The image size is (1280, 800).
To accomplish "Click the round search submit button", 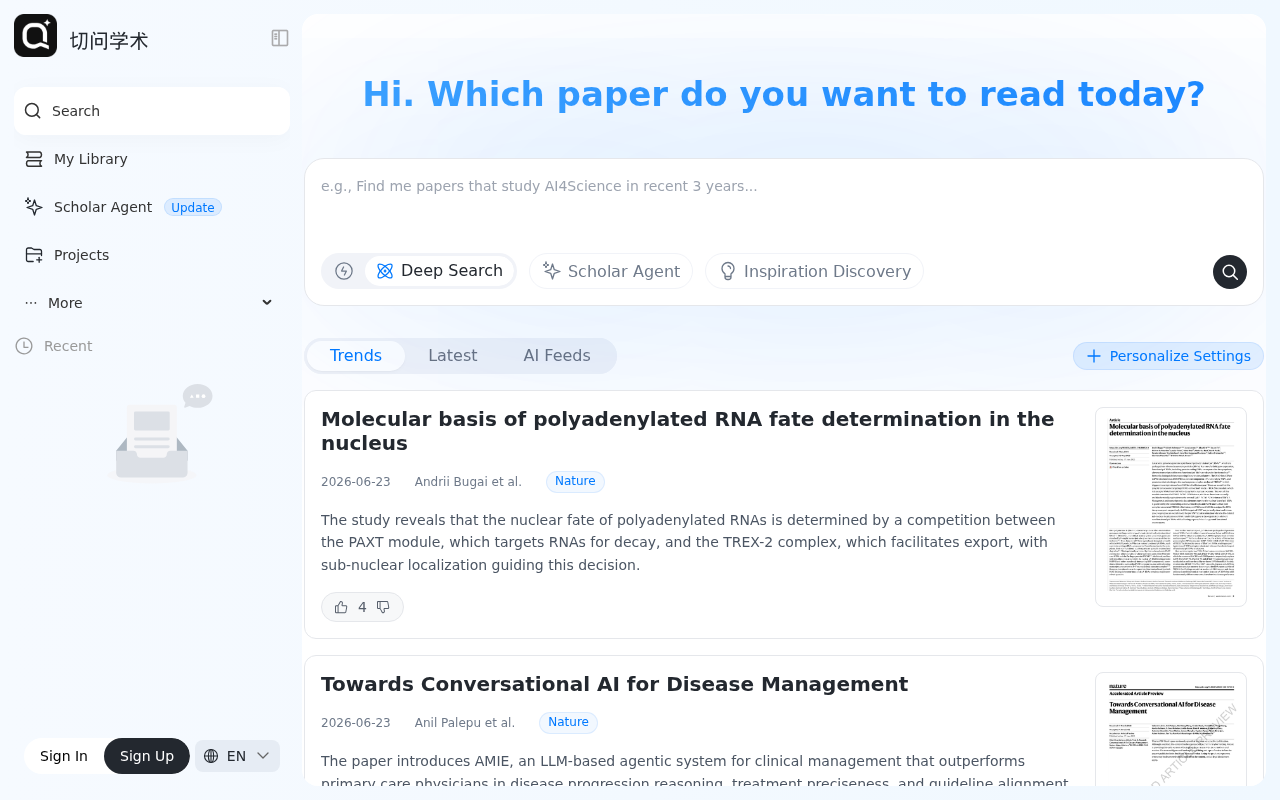I will pyautogui.click(x=1230, y=272).
